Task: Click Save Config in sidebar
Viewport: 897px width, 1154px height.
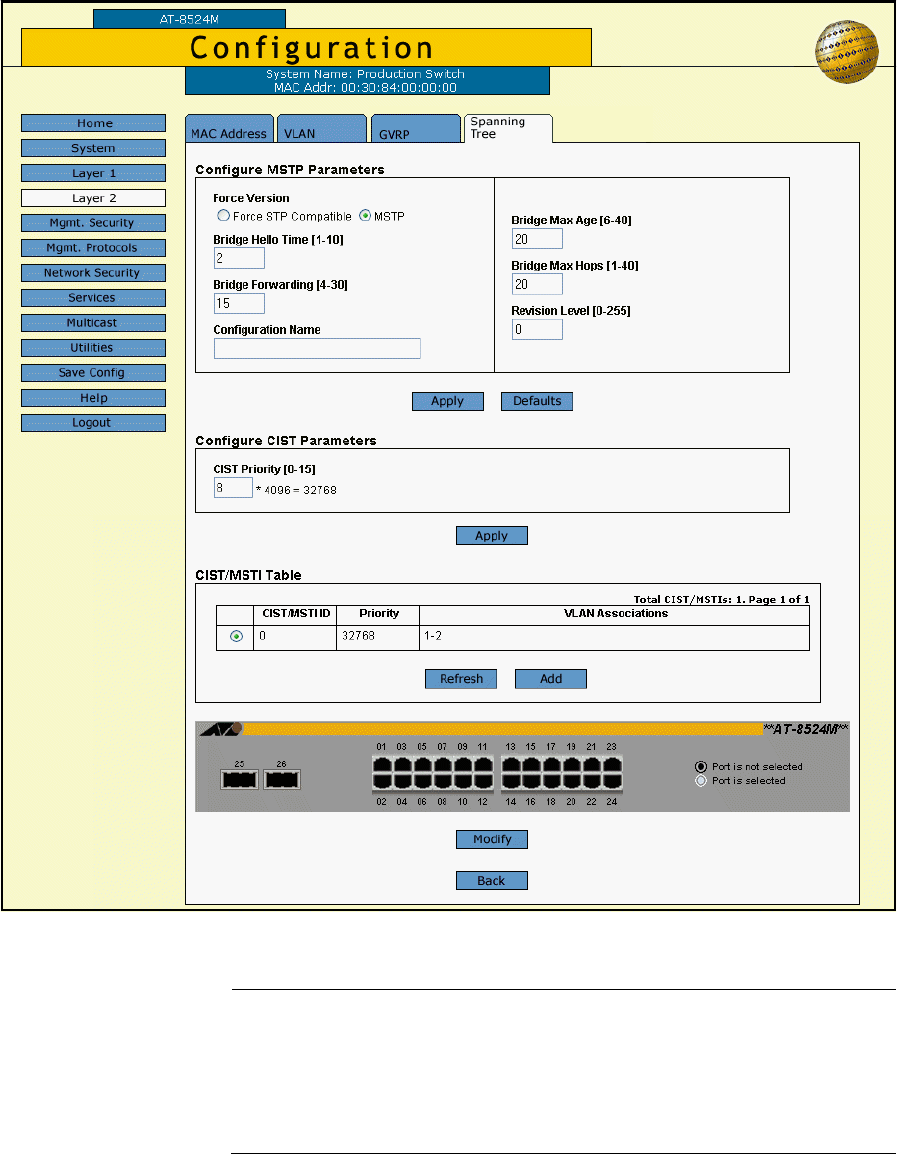Action: point(93,373)
